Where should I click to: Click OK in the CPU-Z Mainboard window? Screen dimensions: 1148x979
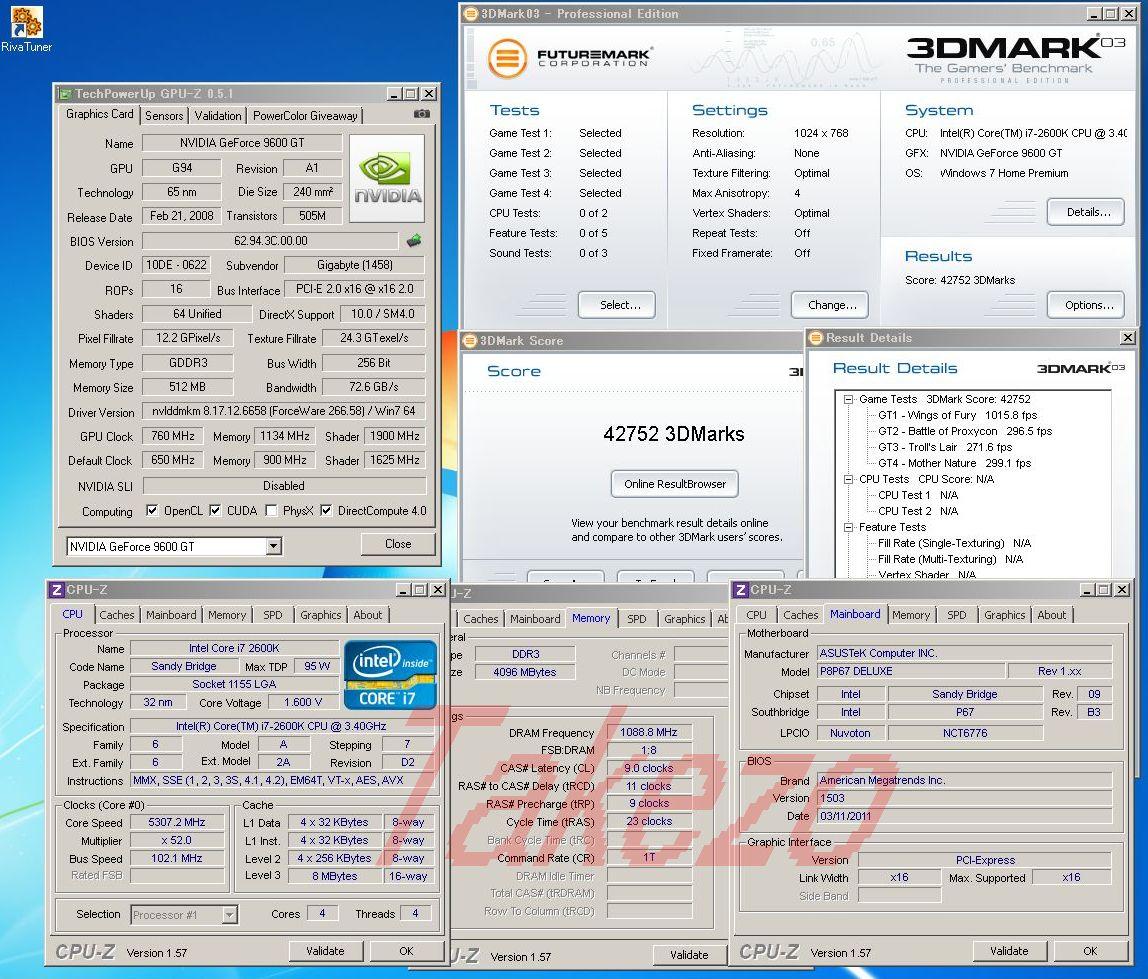click(x=1089, y=951)
